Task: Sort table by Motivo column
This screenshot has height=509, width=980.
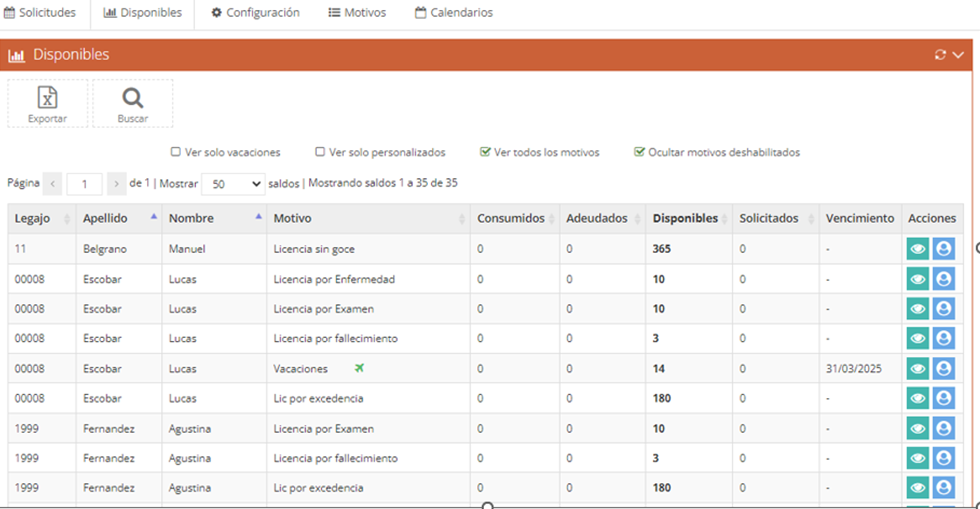Action: pos(369,218)
